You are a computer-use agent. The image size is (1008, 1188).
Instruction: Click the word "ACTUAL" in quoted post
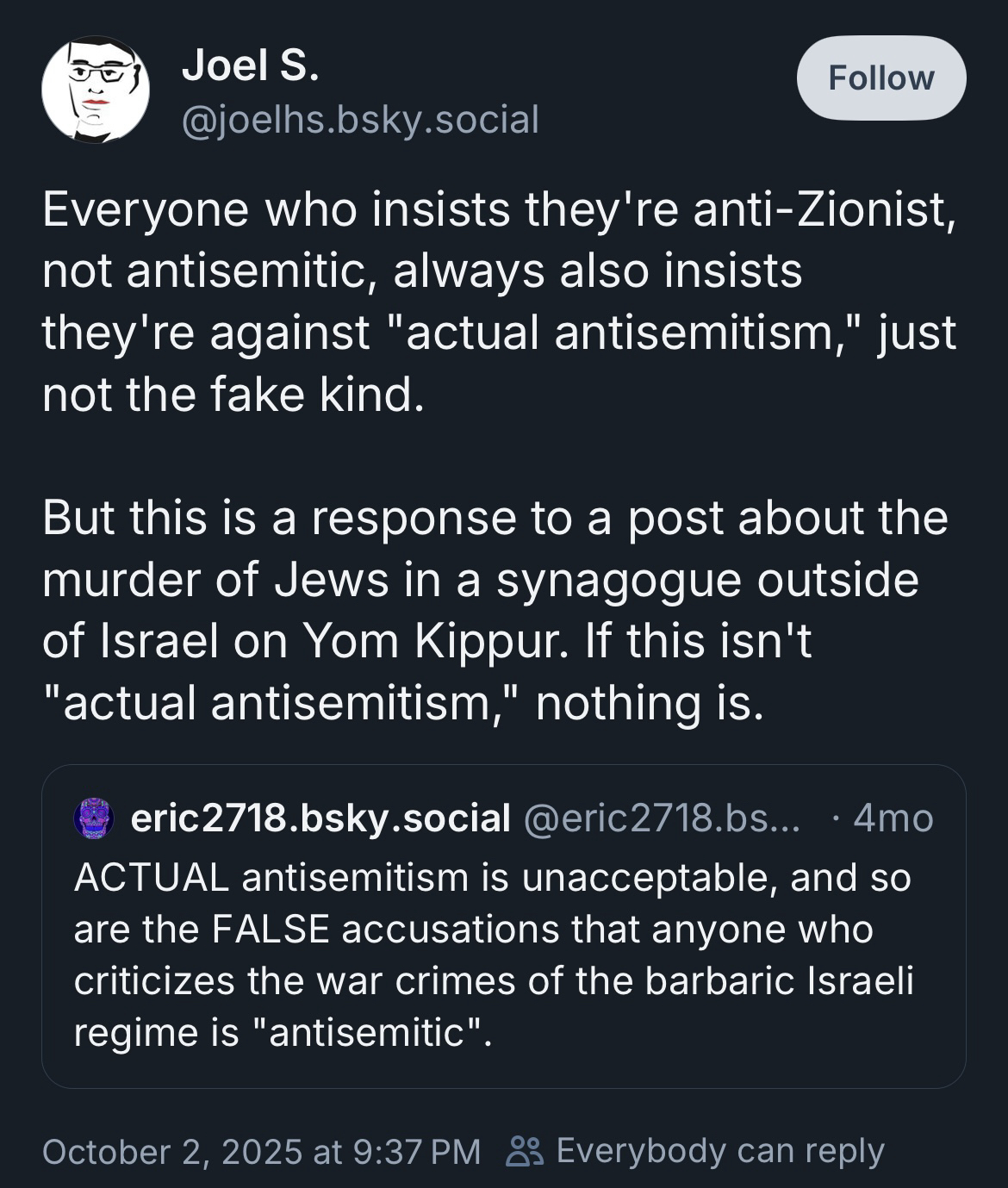[151, 878]
